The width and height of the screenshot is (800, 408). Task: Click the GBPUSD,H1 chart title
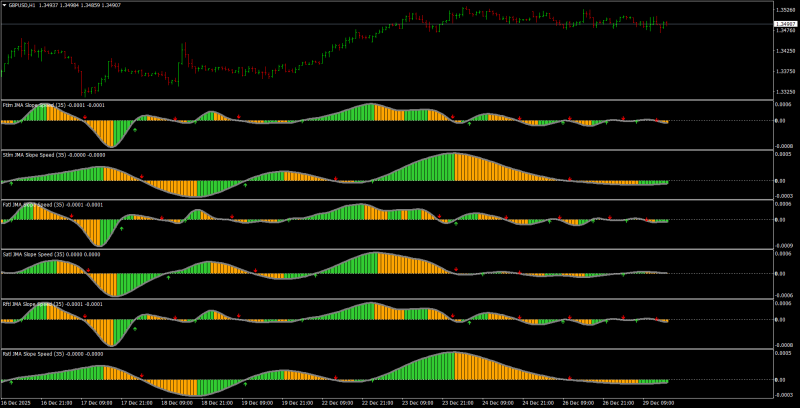coord(21,5)
